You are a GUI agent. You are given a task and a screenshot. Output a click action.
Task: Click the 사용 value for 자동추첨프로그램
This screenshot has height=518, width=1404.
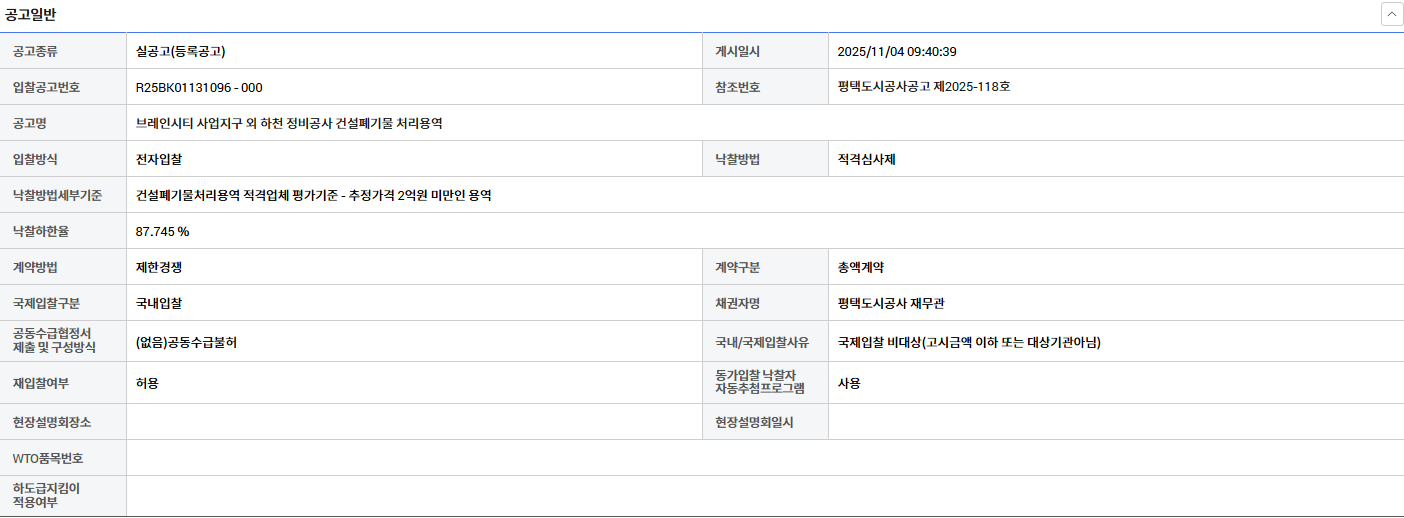849,384
